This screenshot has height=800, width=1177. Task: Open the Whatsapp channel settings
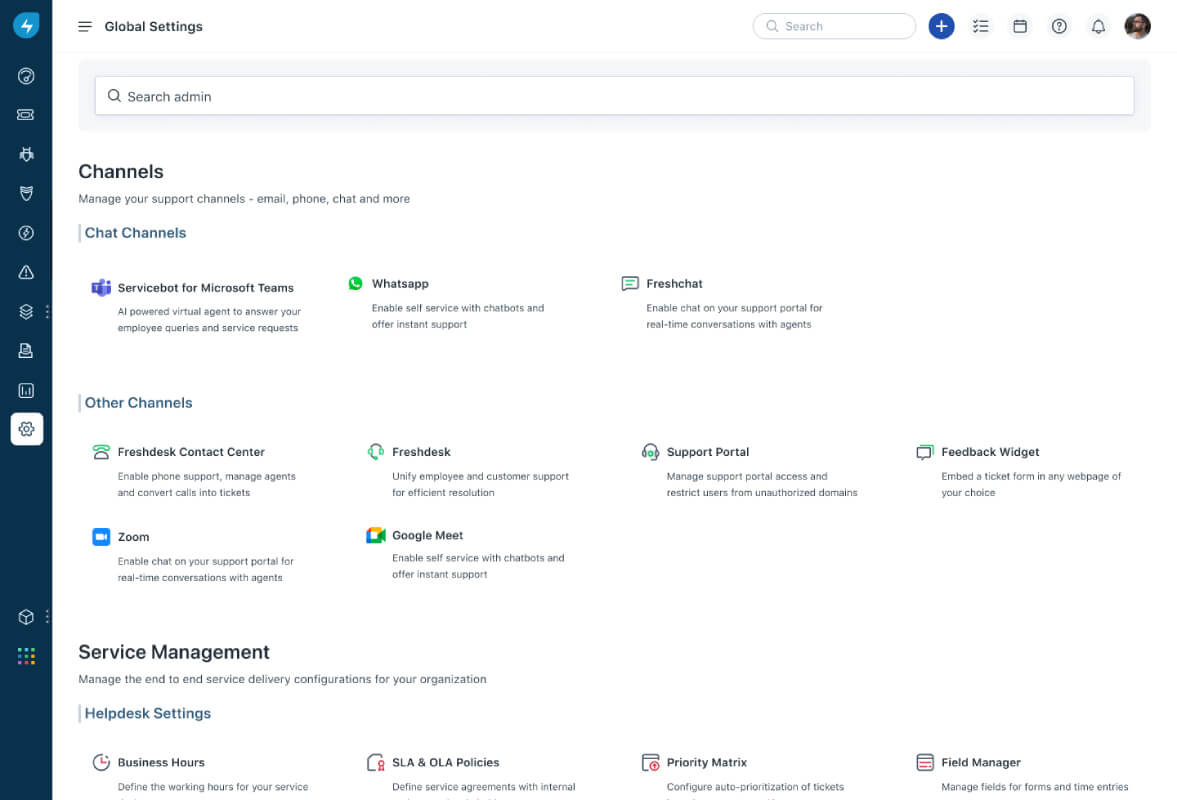click(400, 284)
